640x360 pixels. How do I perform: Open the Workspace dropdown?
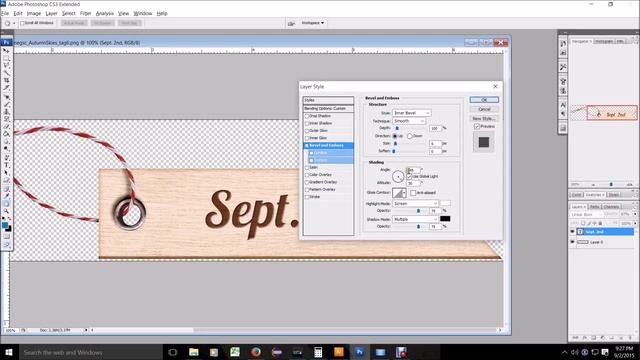(x=313, y=23)
